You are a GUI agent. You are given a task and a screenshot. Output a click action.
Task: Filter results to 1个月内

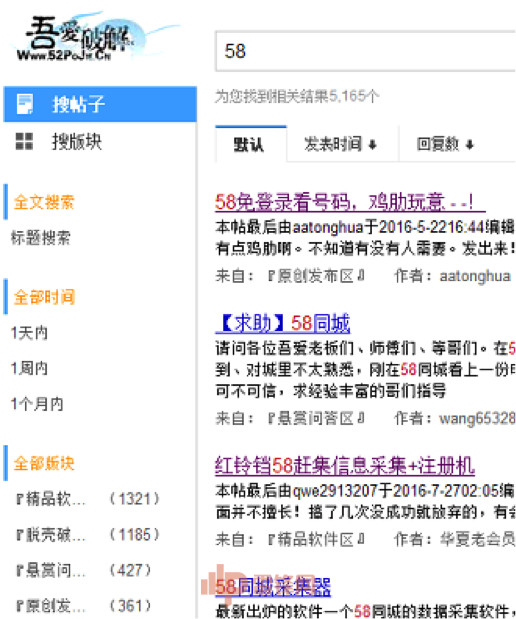point(37,404)
